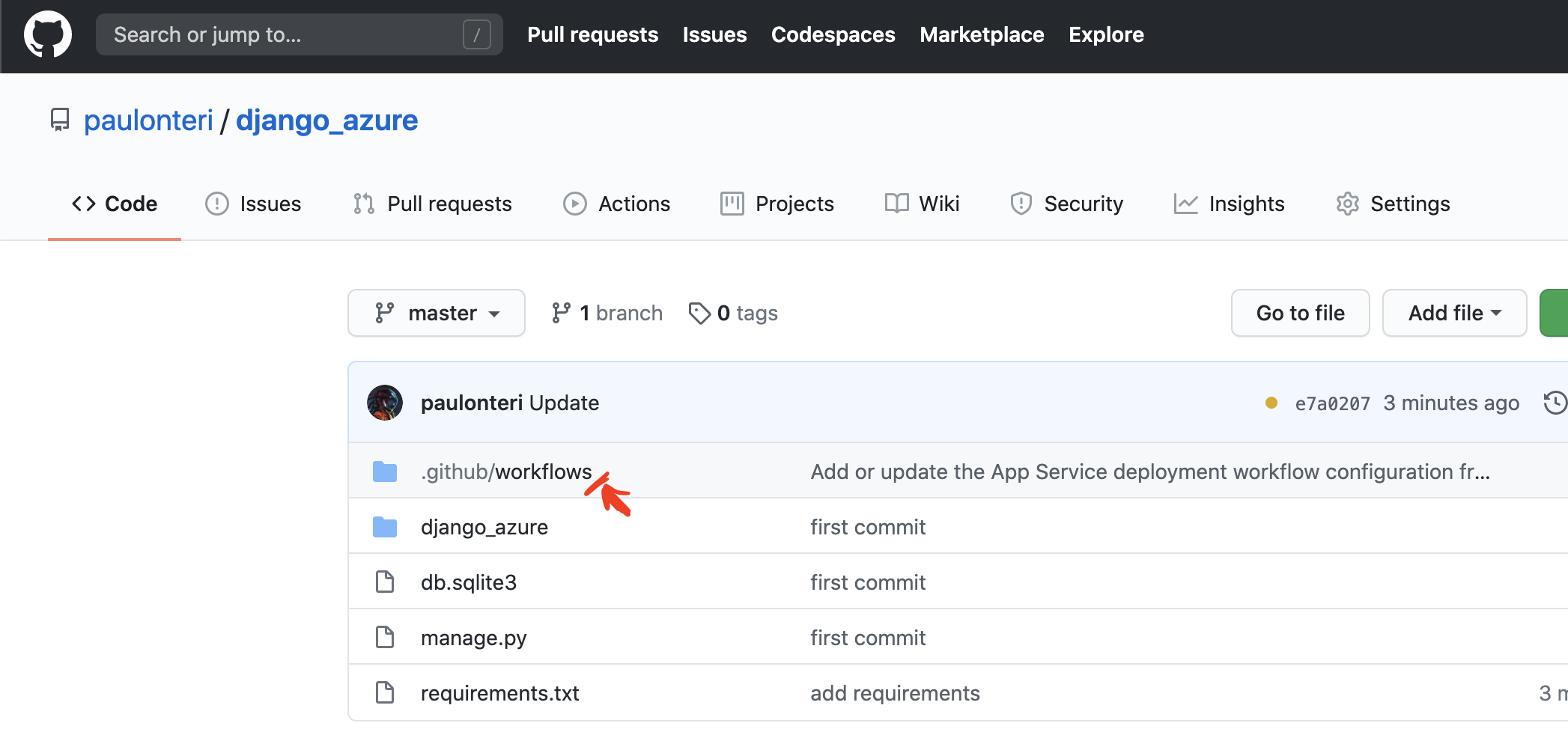Open the Actions tab play icon
This screenshot has width=1568, height=732.
pos(574,203)
